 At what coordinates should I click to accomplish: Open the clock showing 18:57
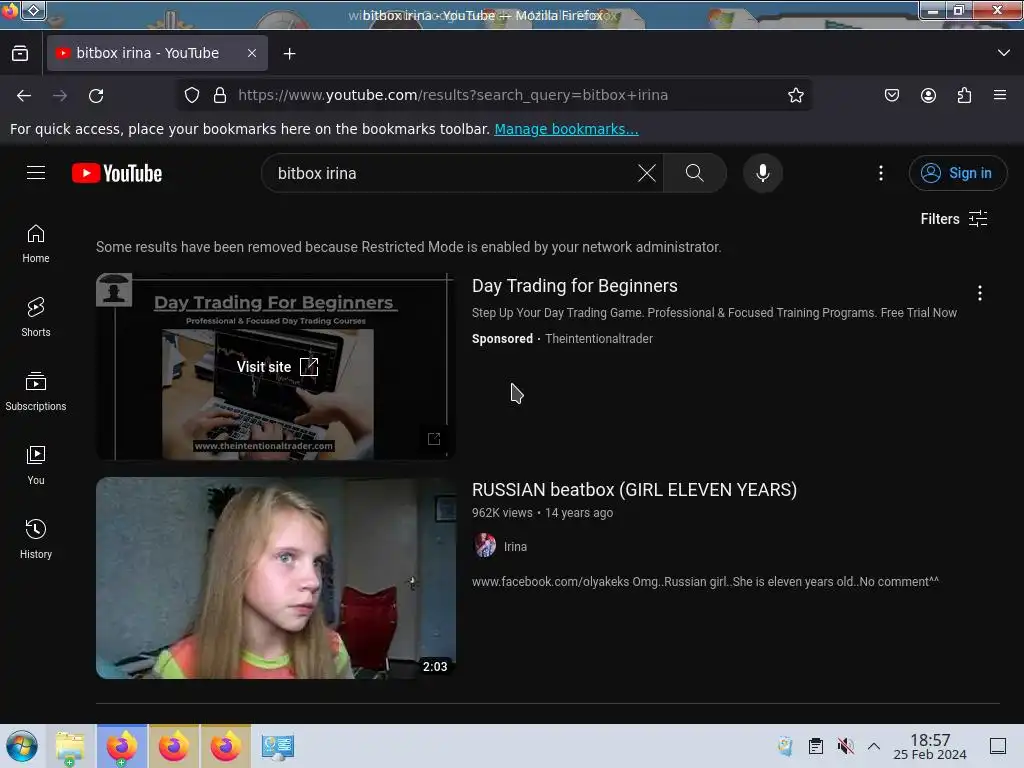(x=930, y=746)
